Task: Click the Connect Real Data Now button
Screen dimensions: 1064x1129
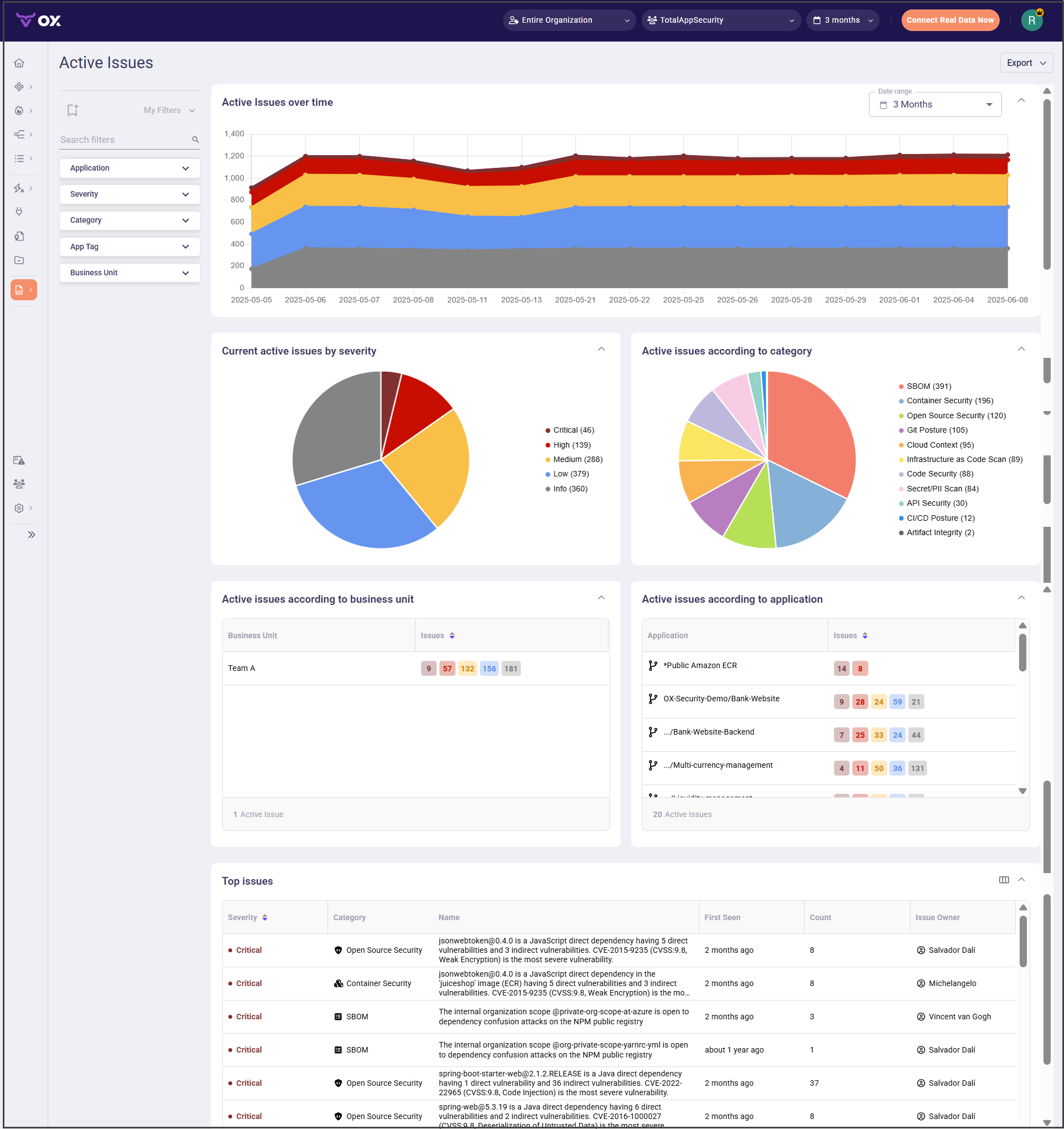Action: [x=950, y=20]
